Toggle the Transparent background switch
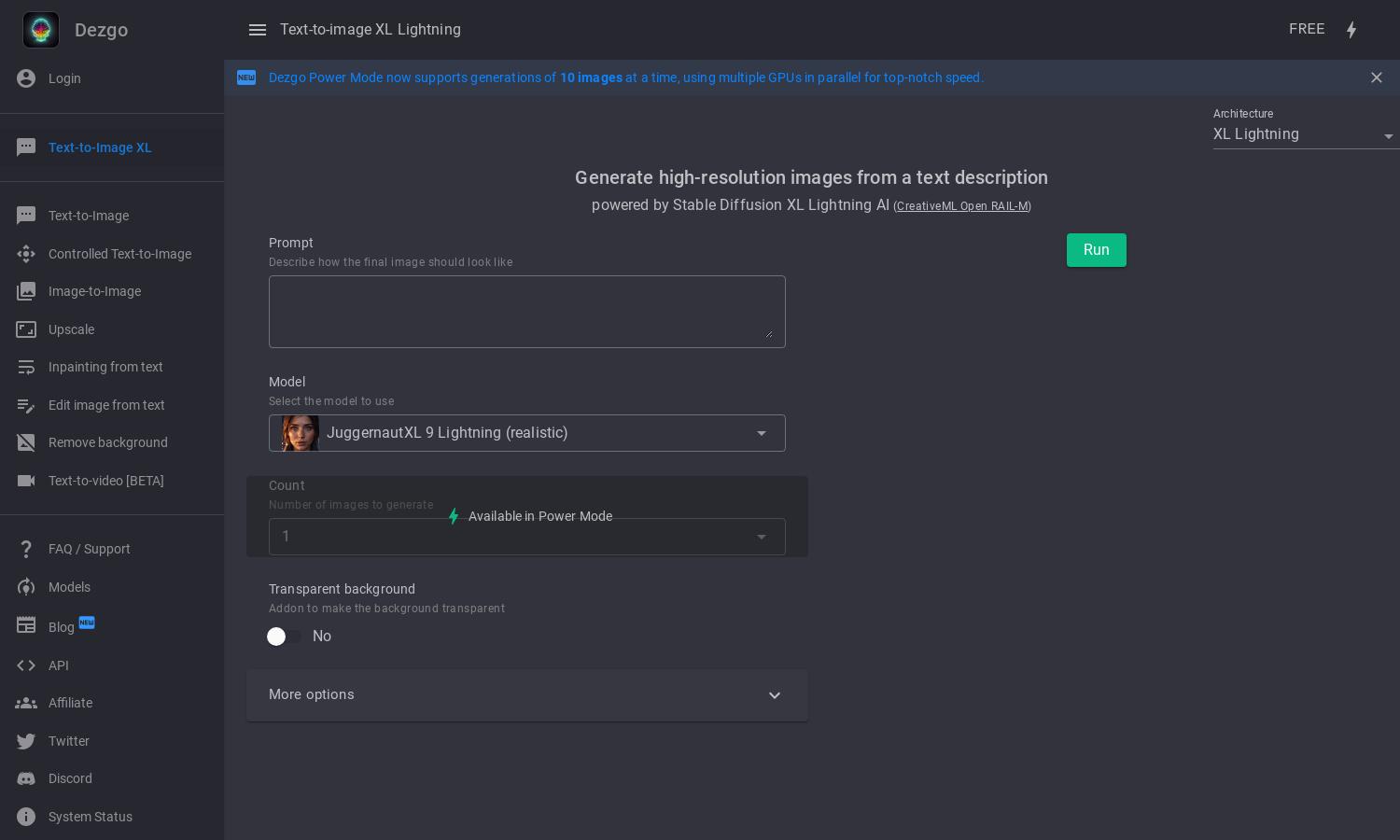Viewport: 1400px width, 840px height. [285, 637]
